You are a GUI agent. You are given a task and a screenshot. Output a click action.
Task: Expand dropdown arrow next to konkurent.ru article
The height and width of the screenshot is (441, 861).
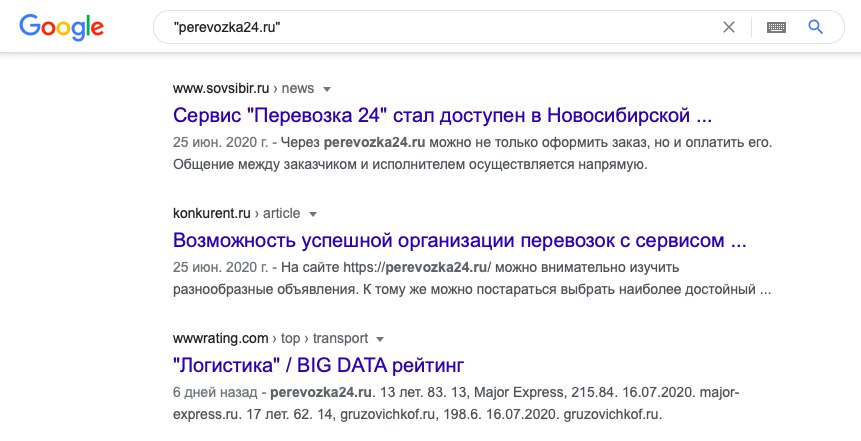tap(312, 214)
